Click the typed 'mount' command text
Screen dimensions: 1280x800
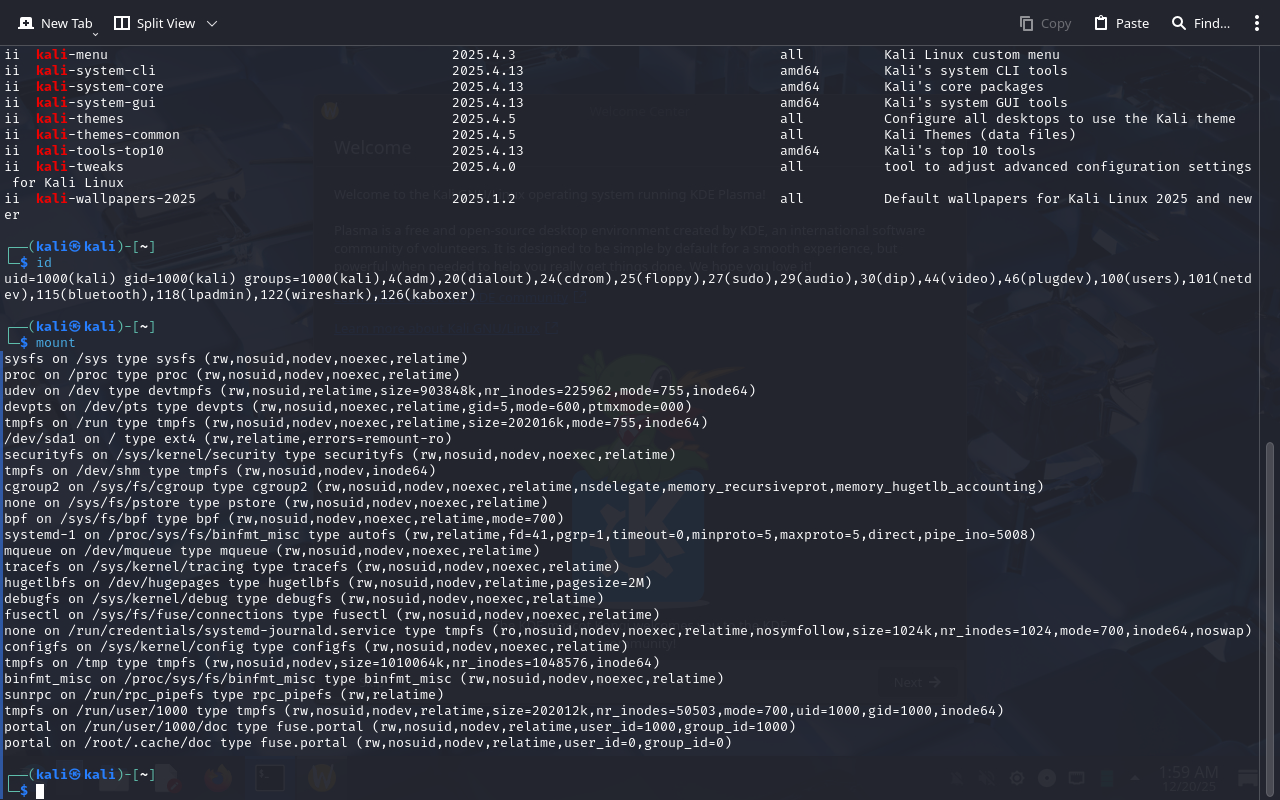pos(56,343)
